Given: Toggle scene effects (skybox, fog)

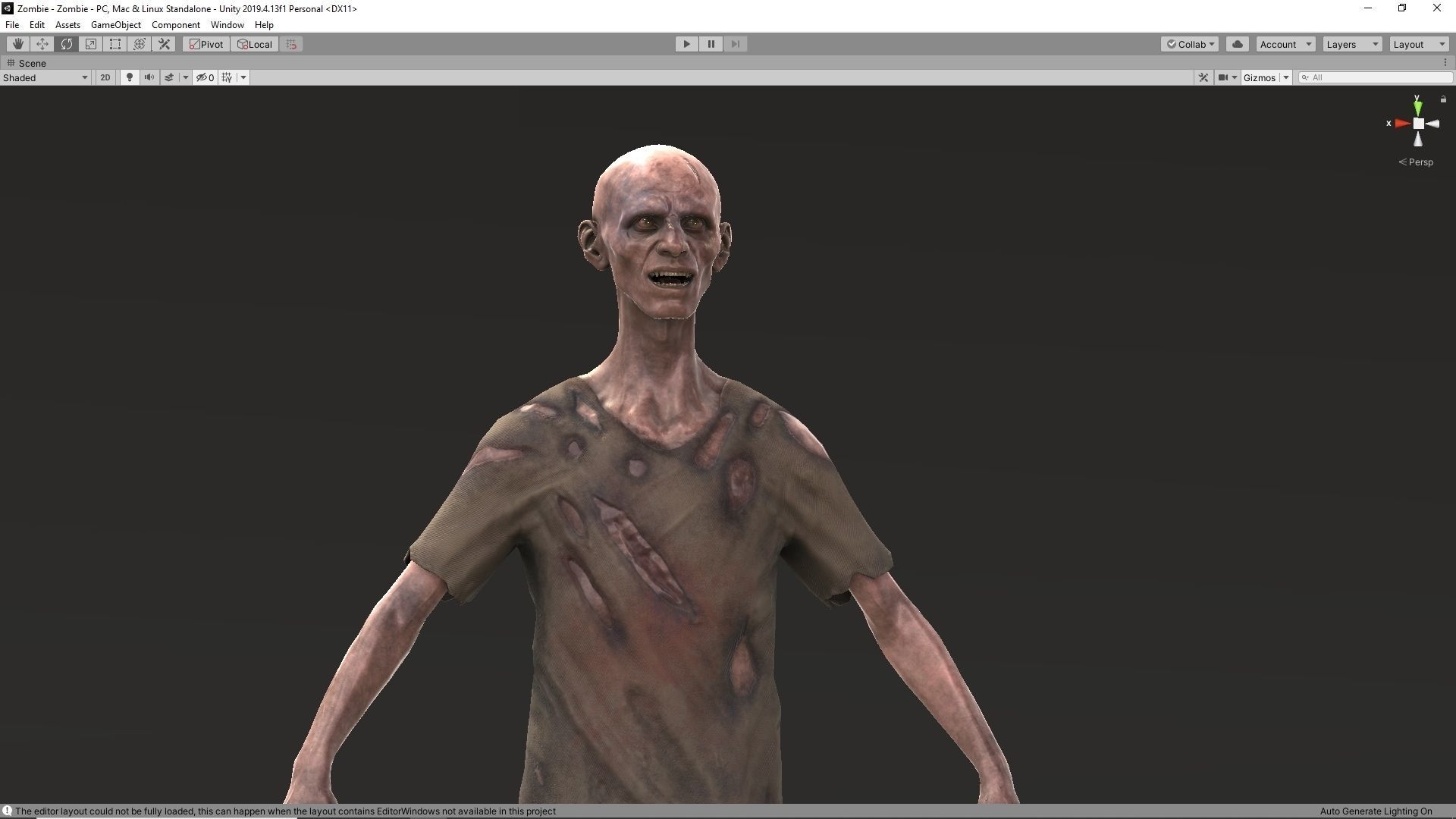Looking at the screenshot, I should (x=169, y=77).
